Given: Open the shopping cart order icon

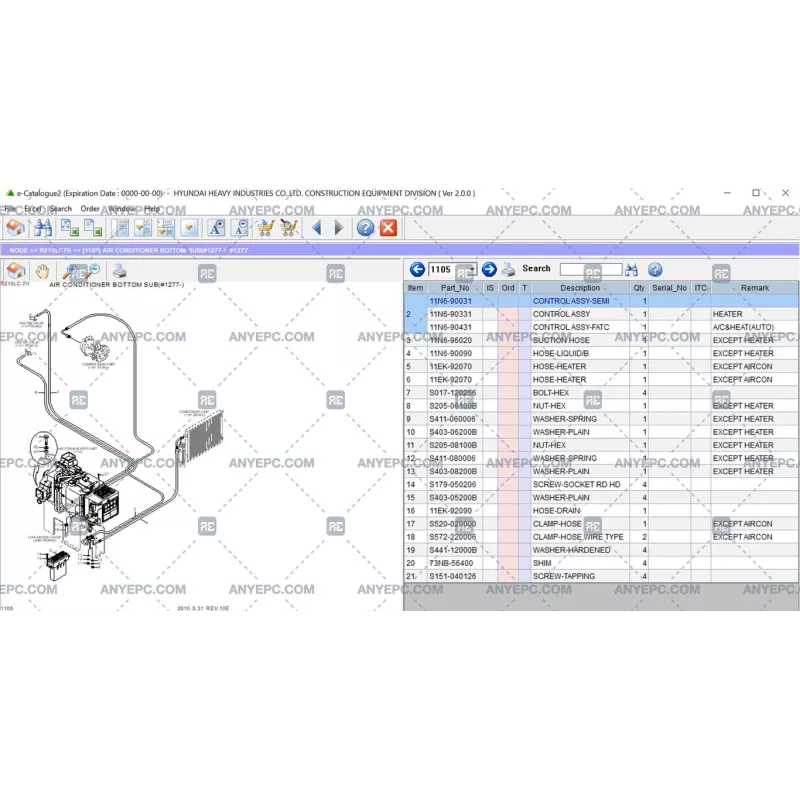Looking at the screenshot, I should 267,230.
